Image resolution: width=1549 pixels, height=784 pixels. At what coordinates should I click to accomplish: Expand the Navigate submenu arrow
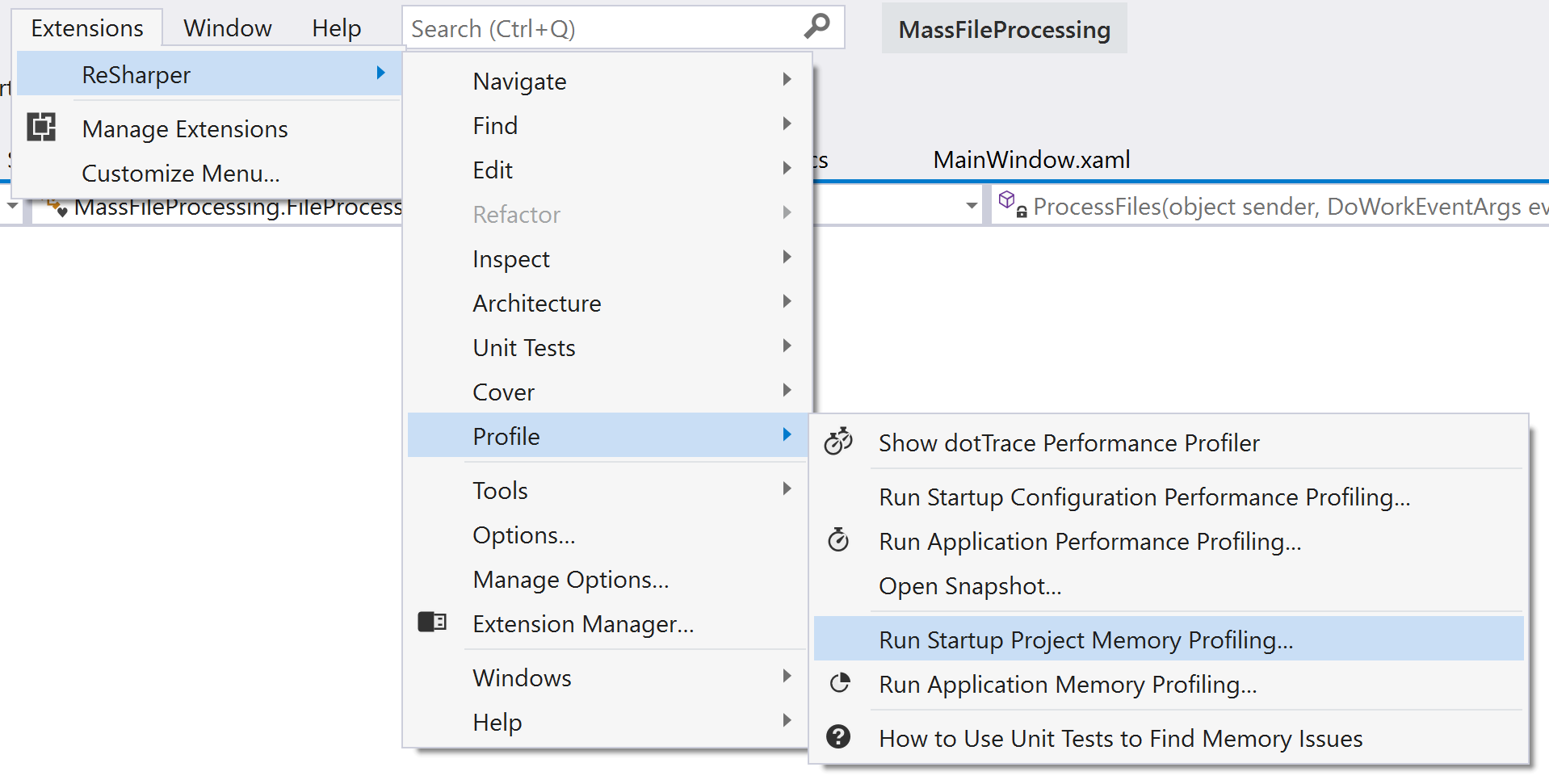point(786,79)
